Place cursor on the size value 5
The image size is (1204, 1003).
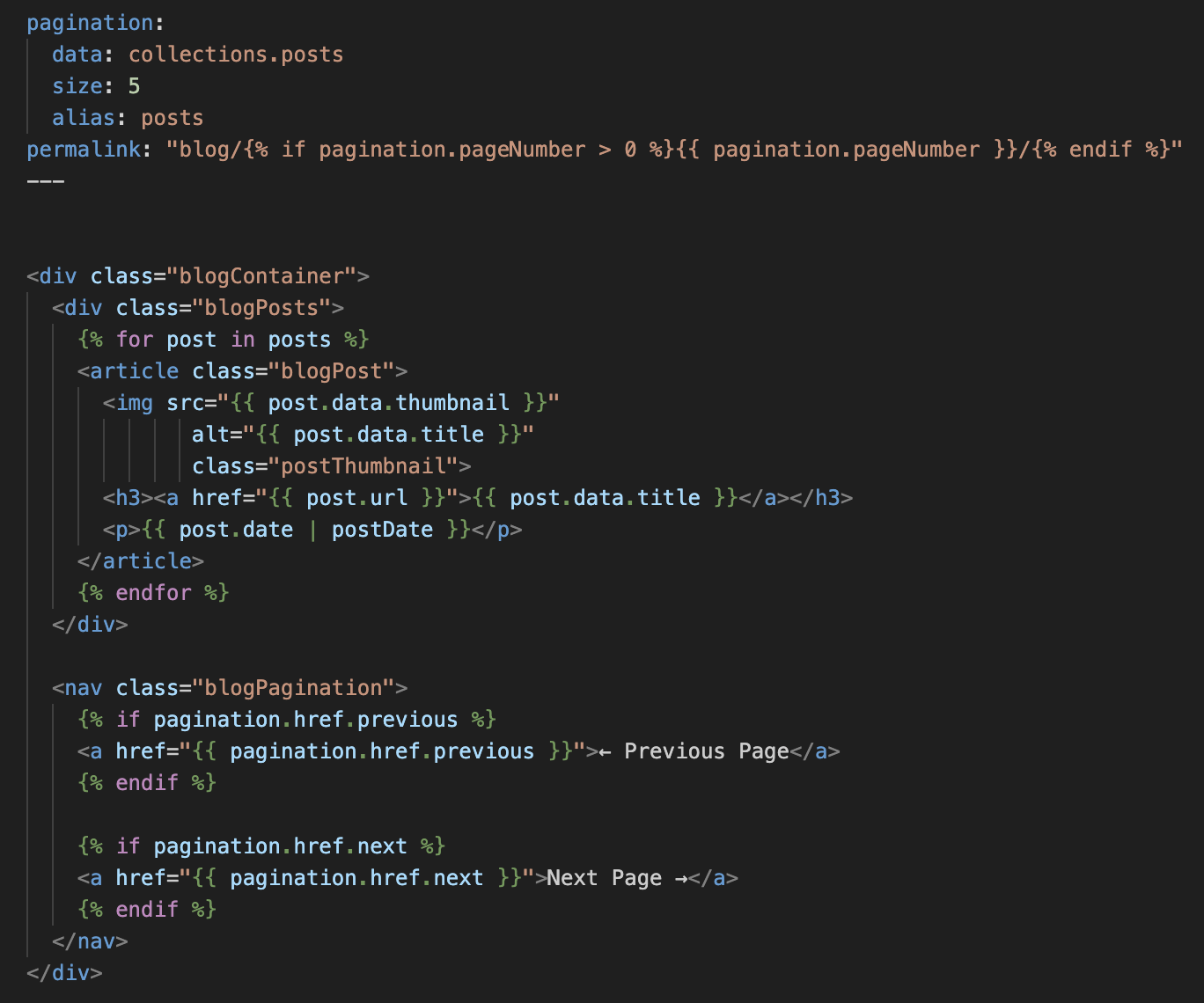134,86
